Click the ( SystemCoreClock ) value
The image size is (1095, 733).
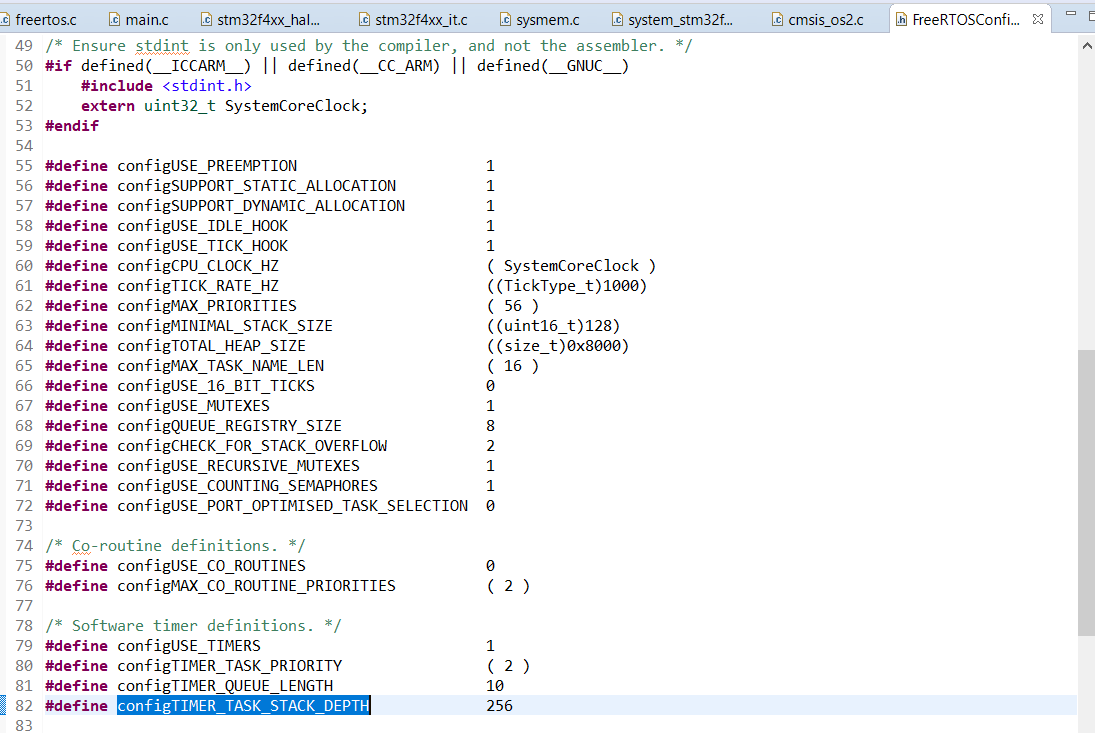[571, 266]
